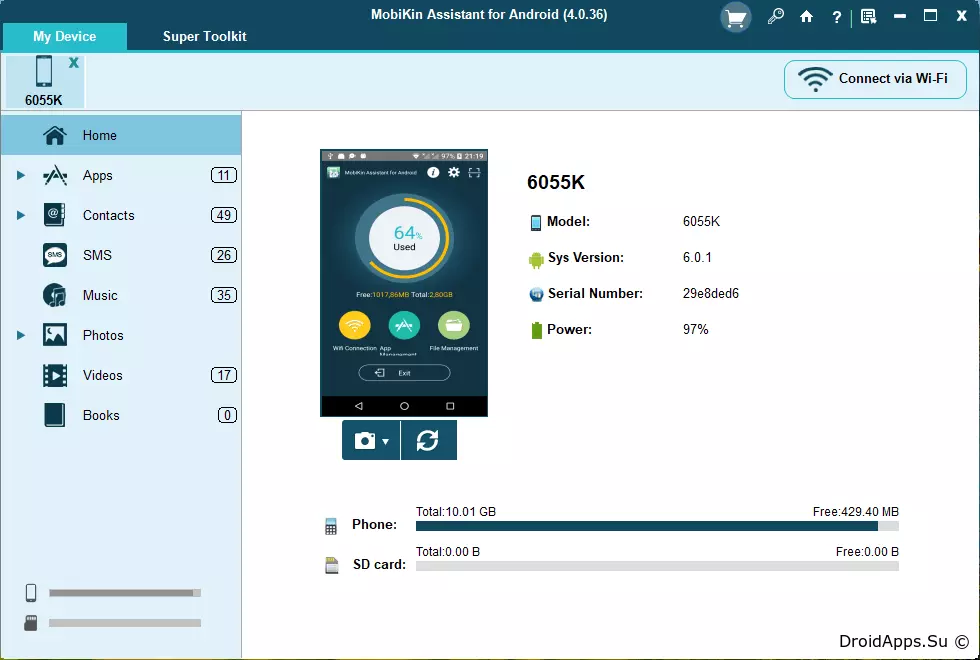Click the fullscreen icon in phone preview

coord(474,172)
